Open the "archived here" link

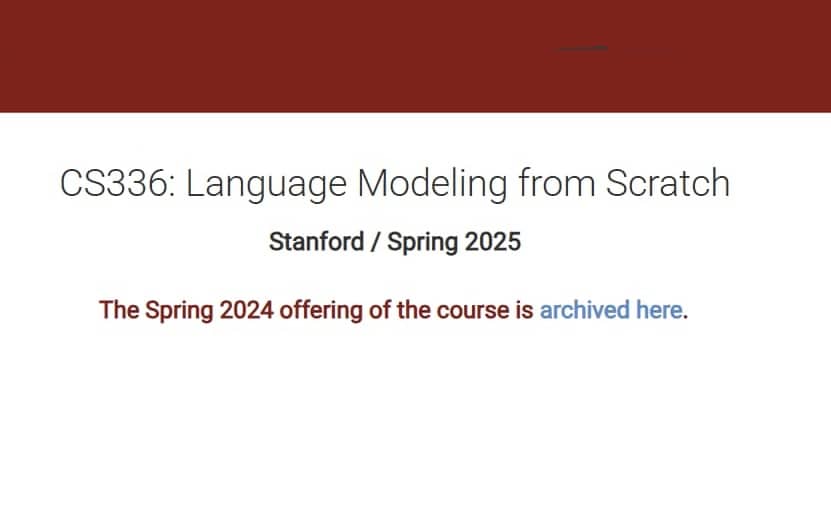(x=610, y=310)
